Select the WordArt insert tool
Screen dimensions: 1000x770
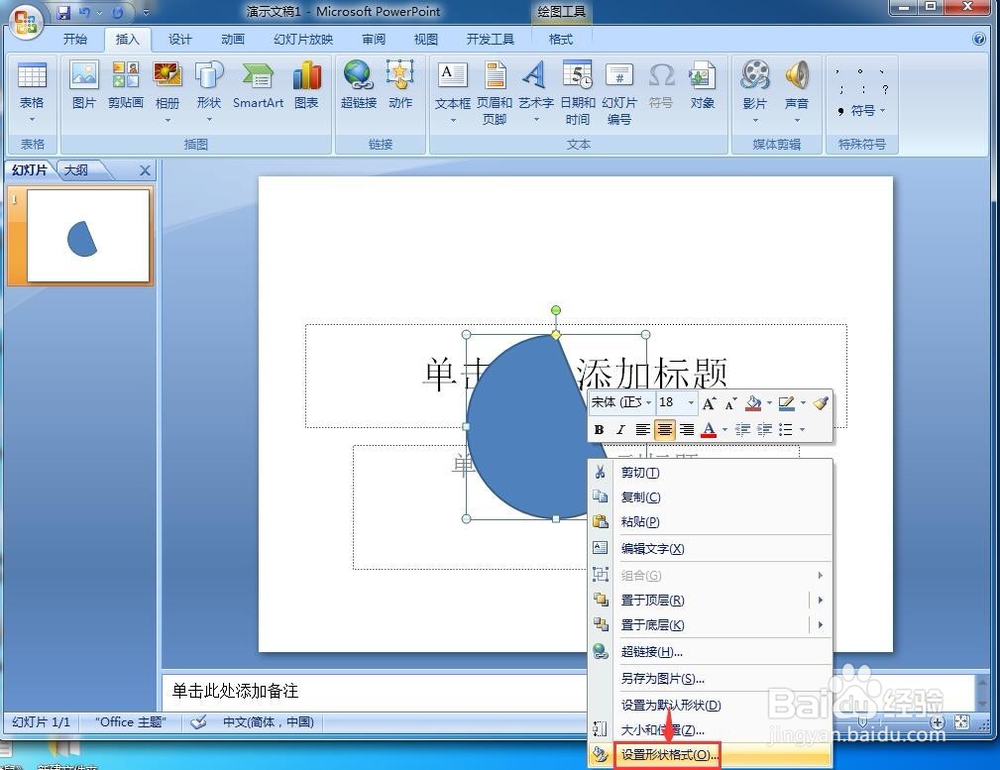coord(534,88)
